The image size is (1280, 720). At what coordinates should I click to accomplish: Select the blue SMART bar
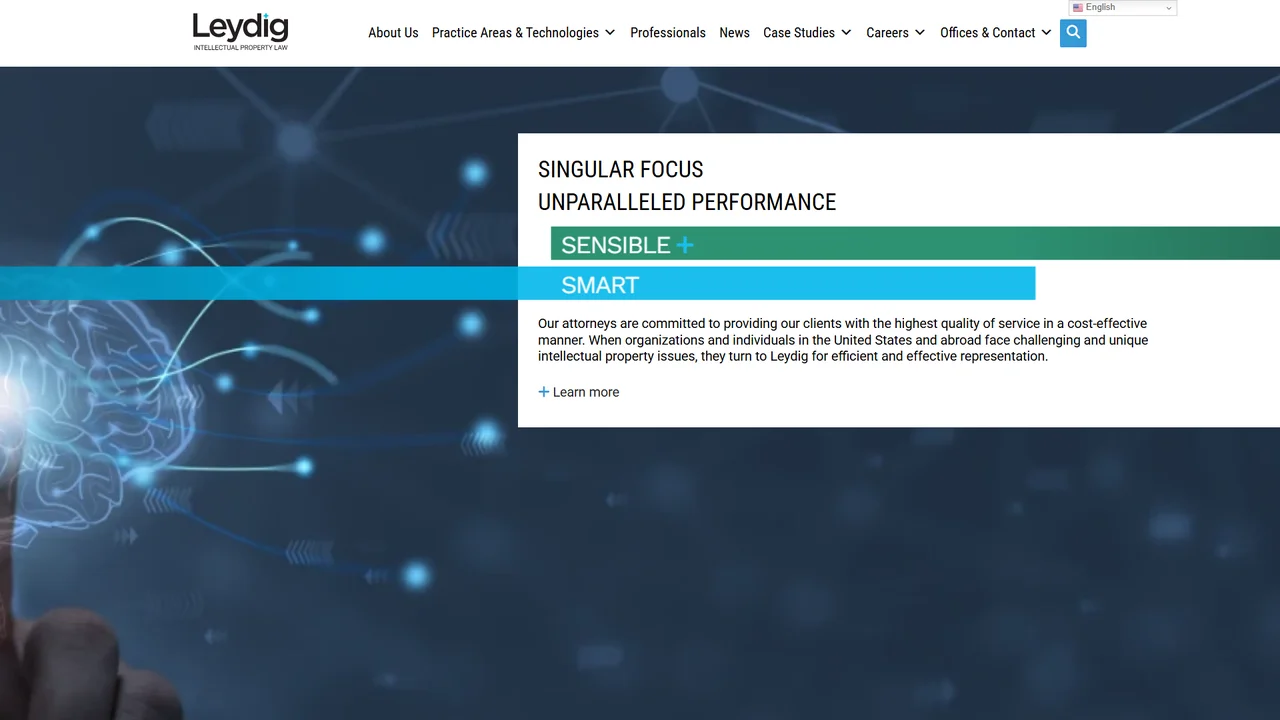click(517, 283)
